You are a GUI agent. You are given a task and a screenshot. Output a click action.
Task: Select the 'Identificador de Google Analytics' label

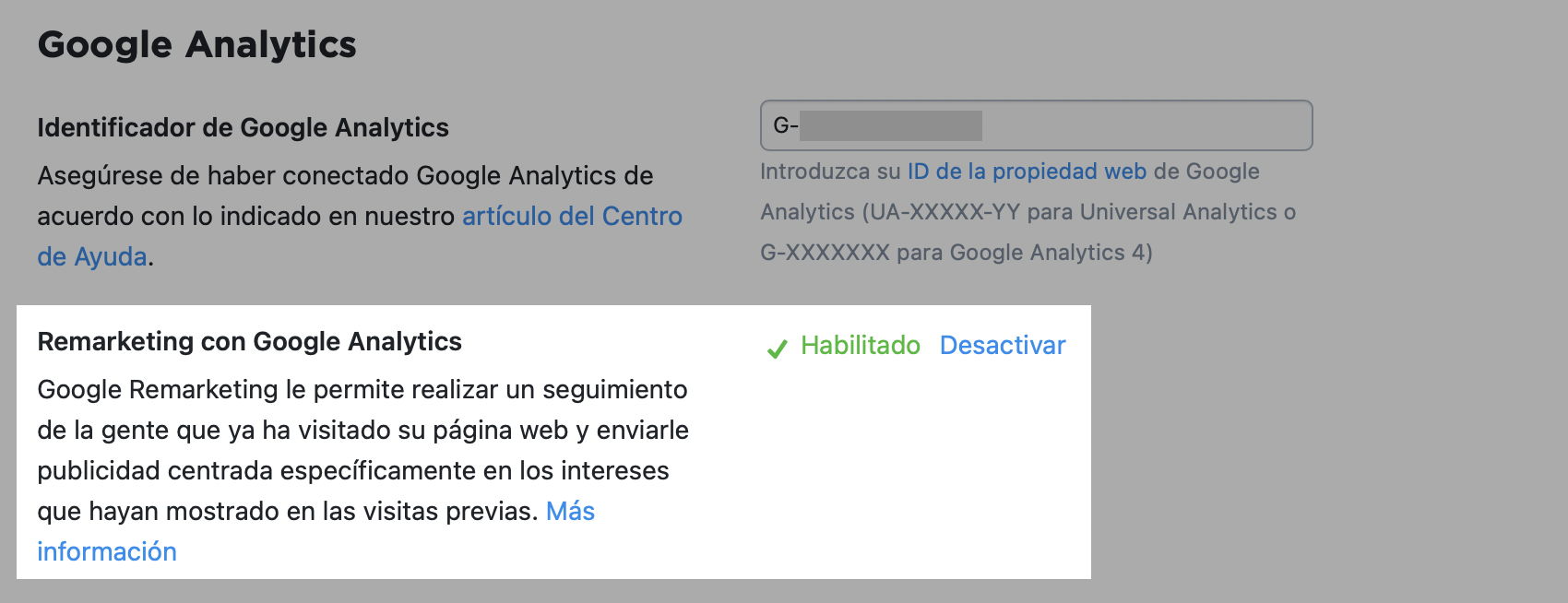[243, 127]
